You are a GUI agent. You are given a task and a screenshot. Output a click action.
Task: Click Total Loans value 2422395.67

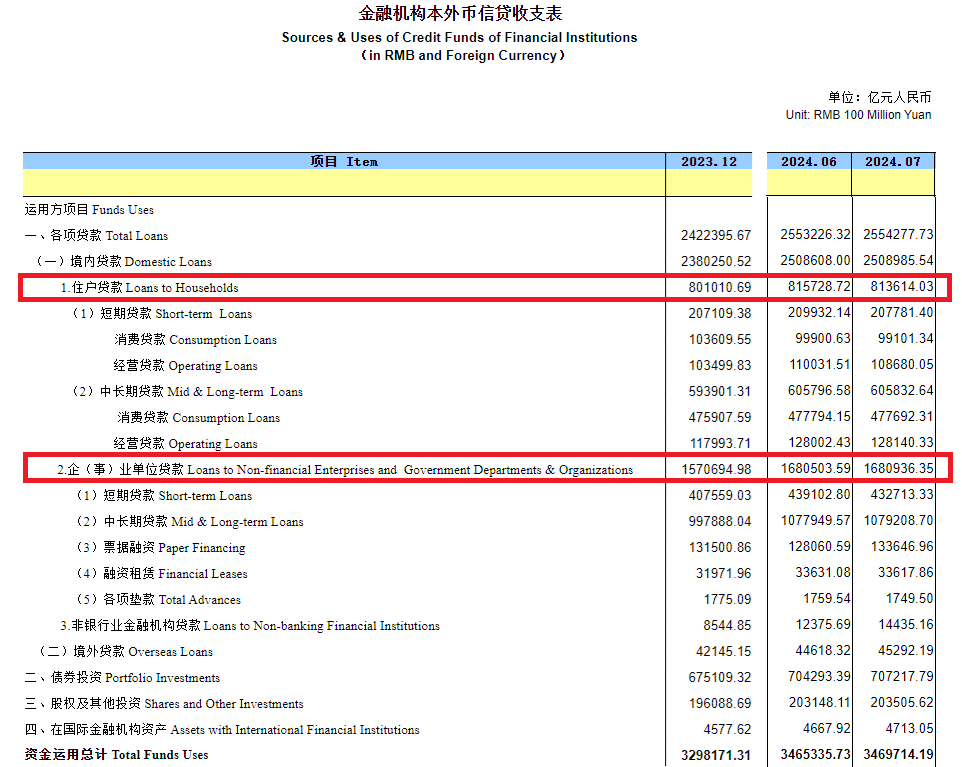[x=716, y=236]
